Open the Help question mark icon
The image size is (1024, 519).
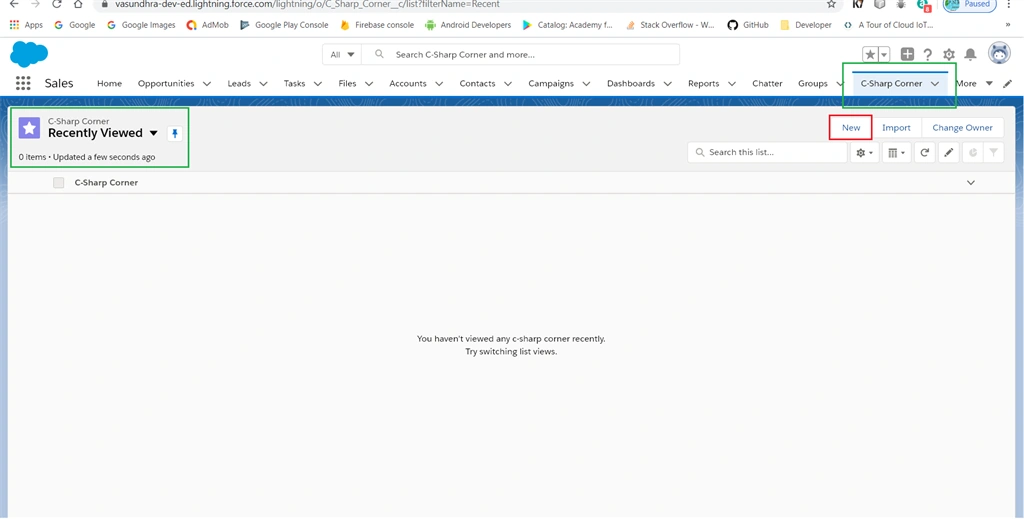coord(927,55)
